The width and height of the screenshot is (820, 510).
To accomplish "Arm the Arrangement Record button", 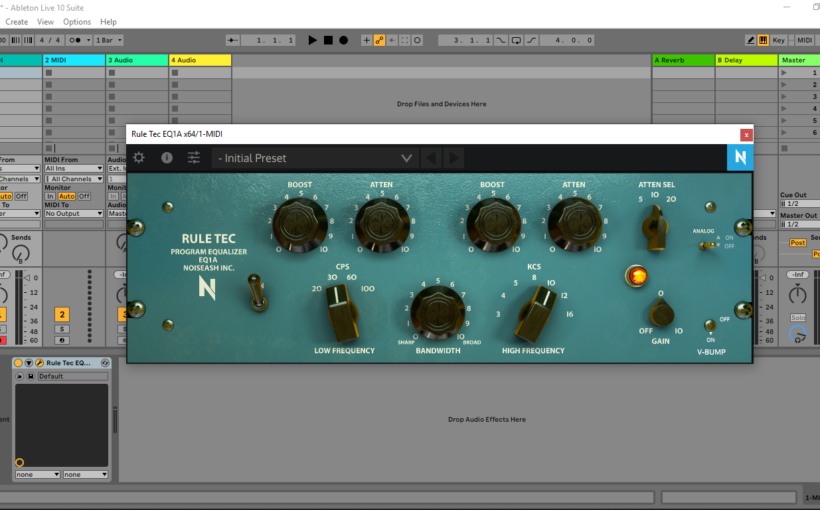I will click(x=344, y=40).
